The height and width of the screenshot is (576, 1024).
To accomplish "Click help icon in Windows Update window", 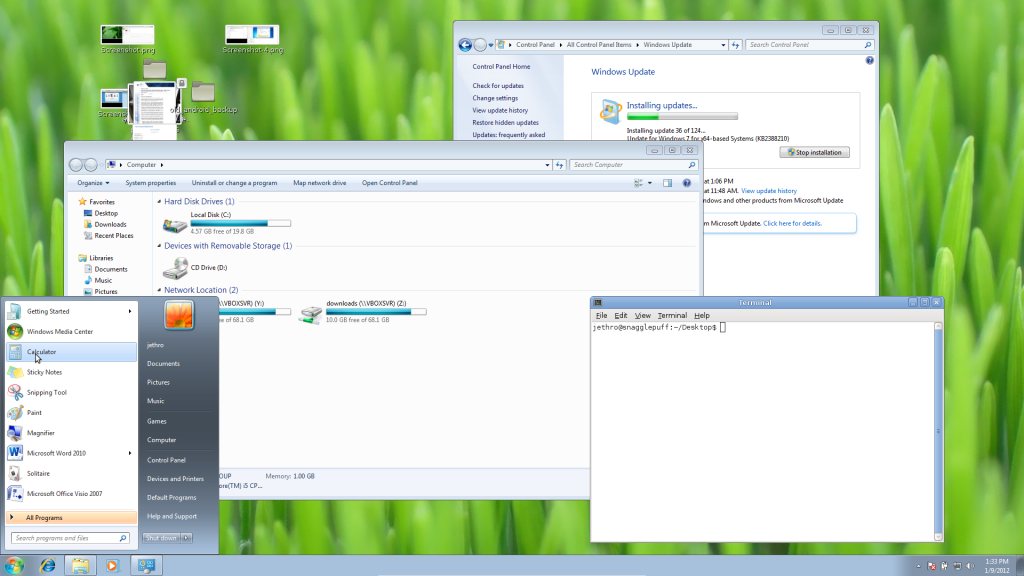I will (x=869, y=61).
